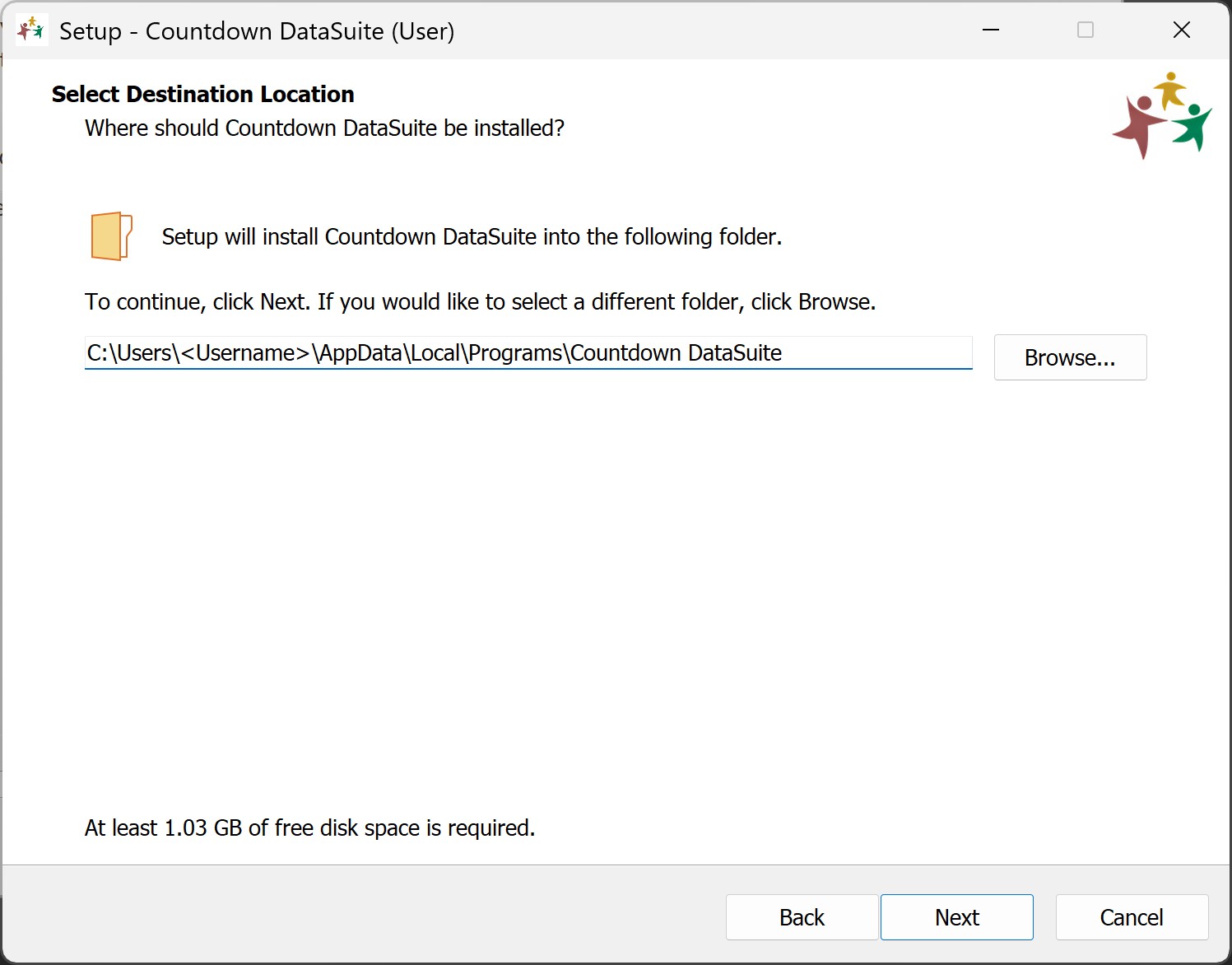Close the Setup window with X
Viewport: 1232px width, 965px height.
(x=1181, y=30)
